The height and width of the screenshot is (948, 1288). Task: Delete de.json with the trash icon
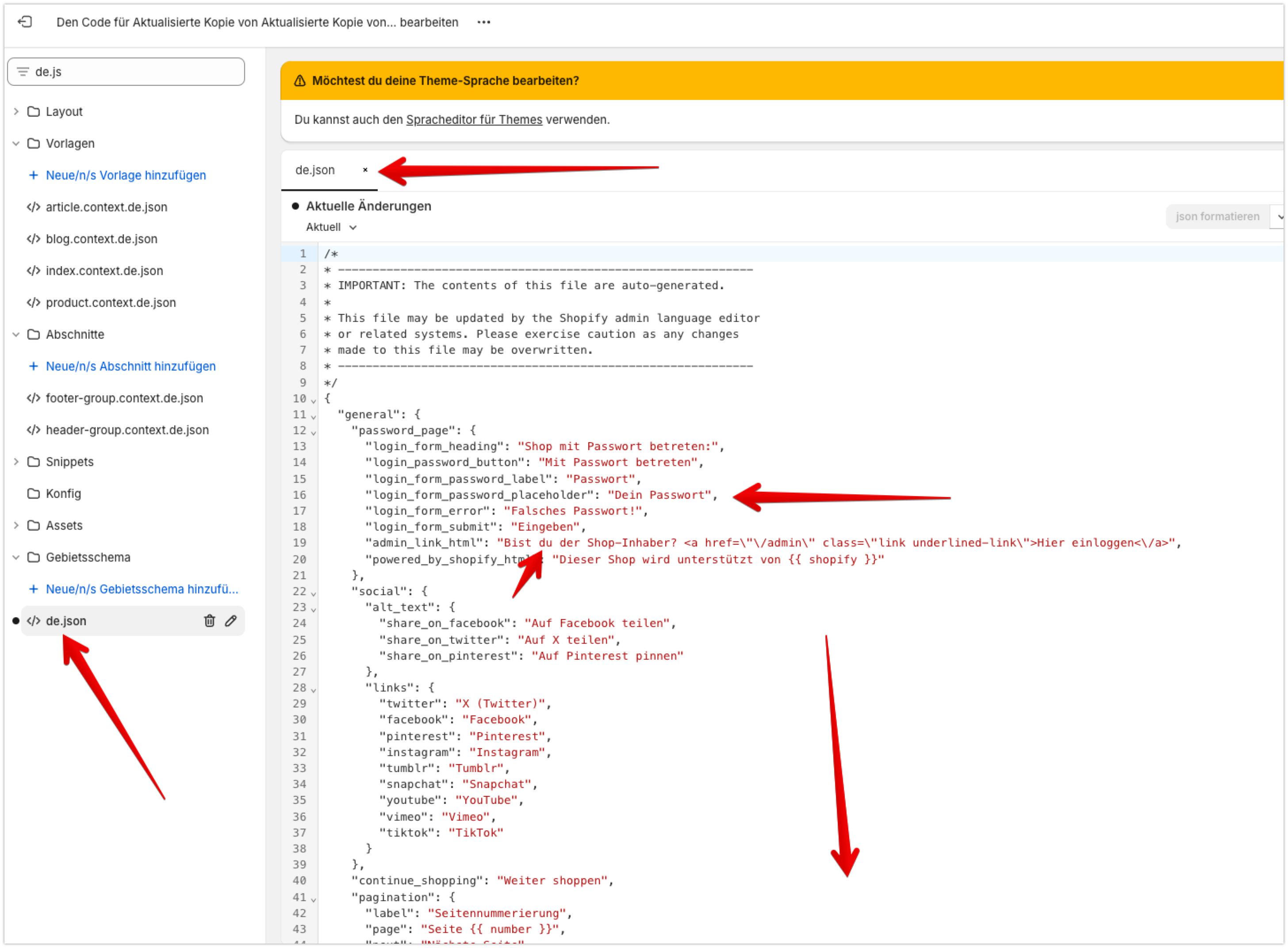[210, 620]
